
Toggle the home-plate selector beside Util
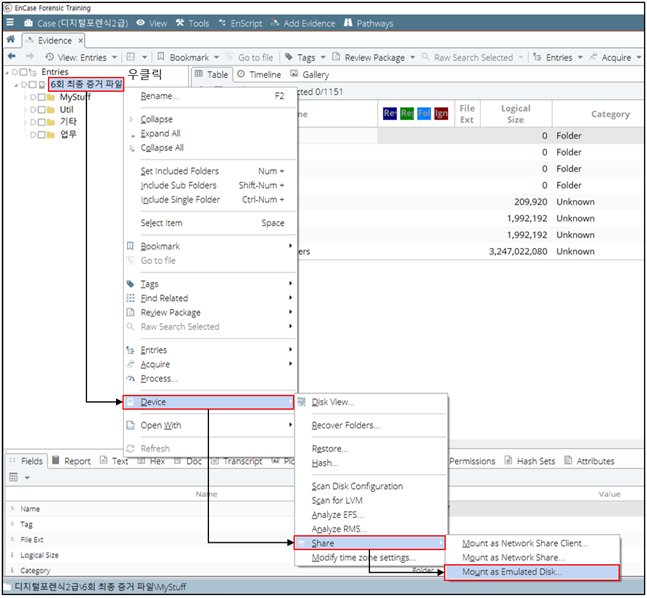coord(33,110)
